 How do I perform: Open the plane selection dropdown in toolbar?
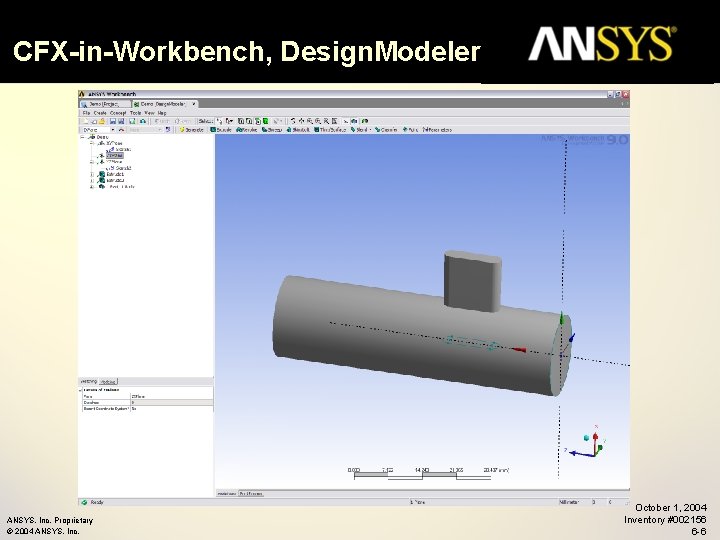point(112,130)
